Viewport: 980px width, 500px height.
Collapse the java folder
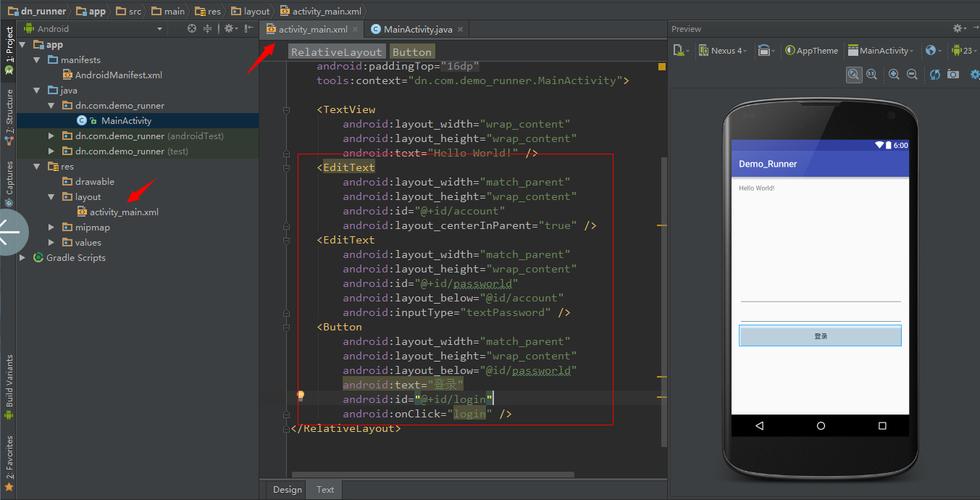tap(37, 90)
